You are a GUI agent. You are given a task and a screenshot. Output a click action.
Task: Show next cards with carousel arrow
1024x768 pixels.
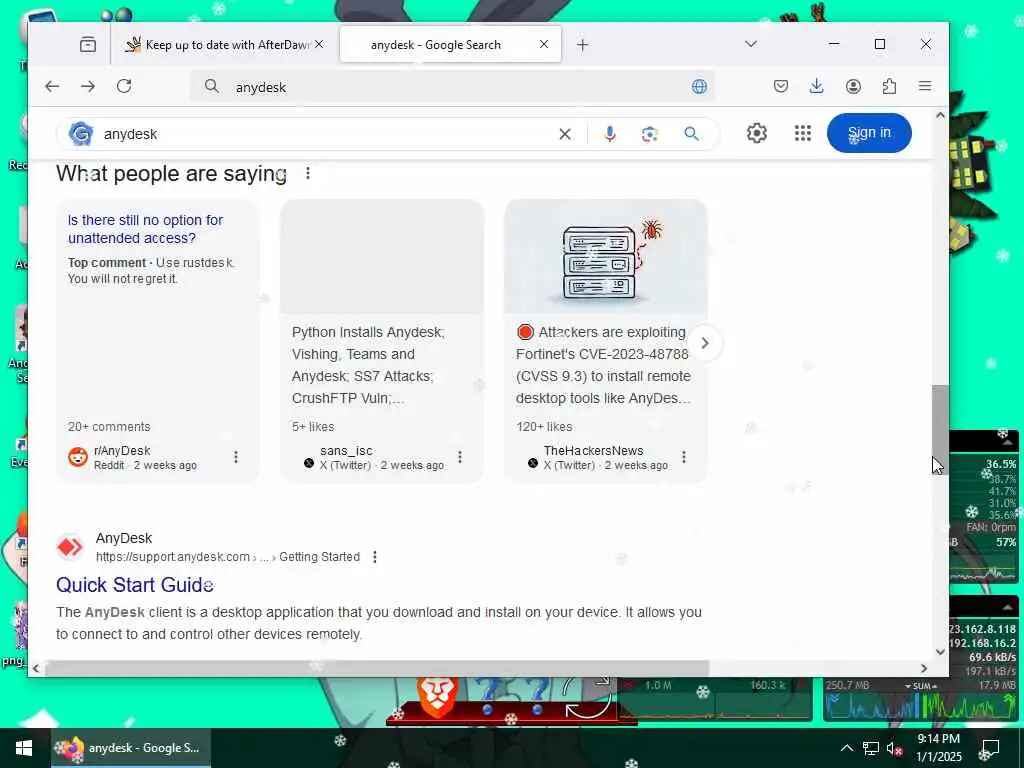pos(705,343)
